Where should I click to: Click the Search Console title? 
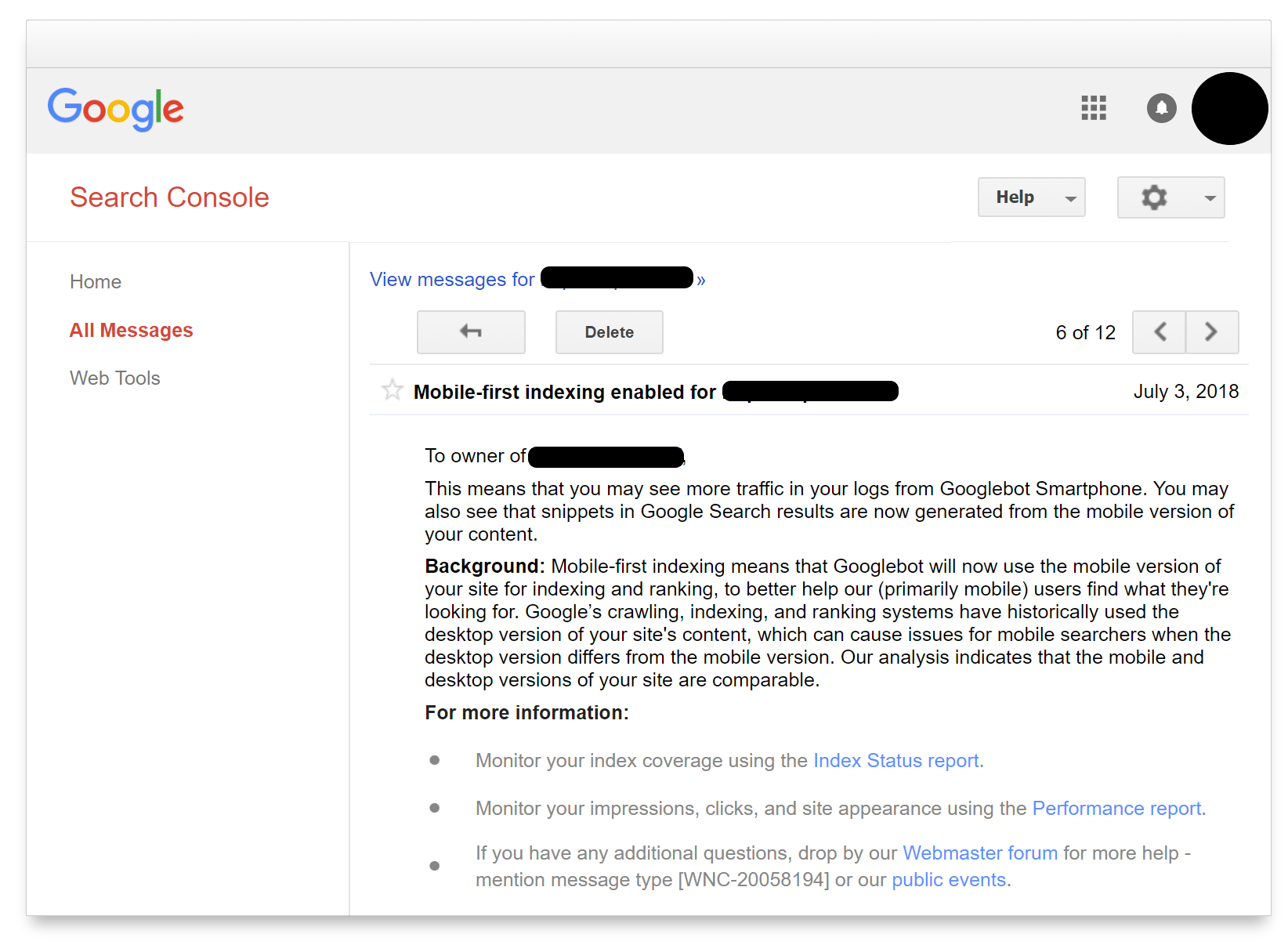169,197
